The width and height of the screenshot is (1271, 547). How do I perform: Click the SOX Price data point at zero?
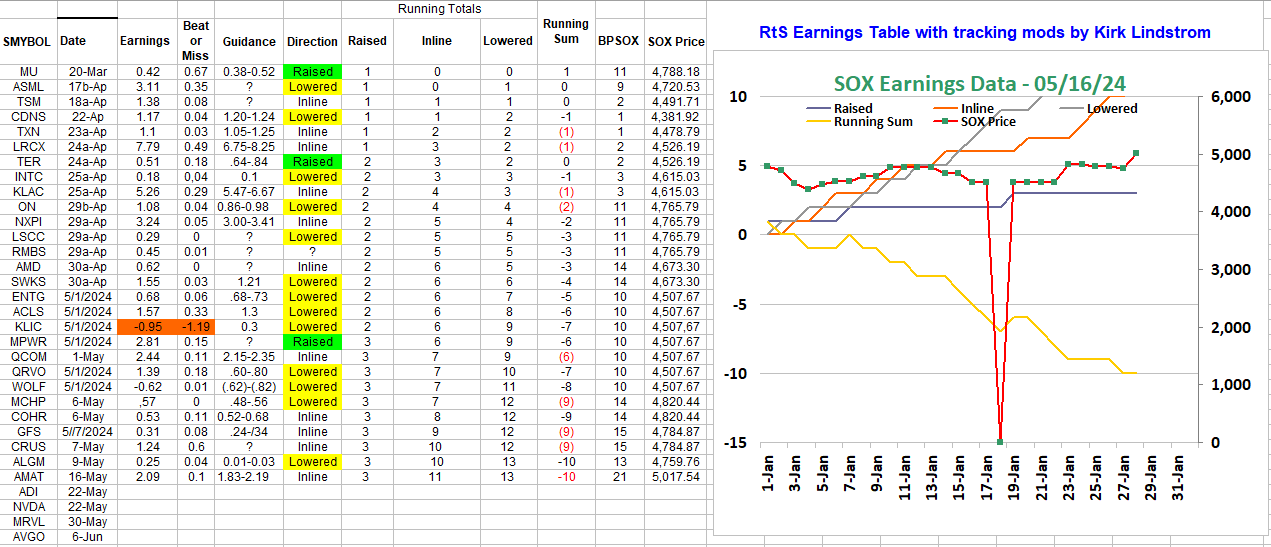pyautogui.click(x=1001, y=442)
